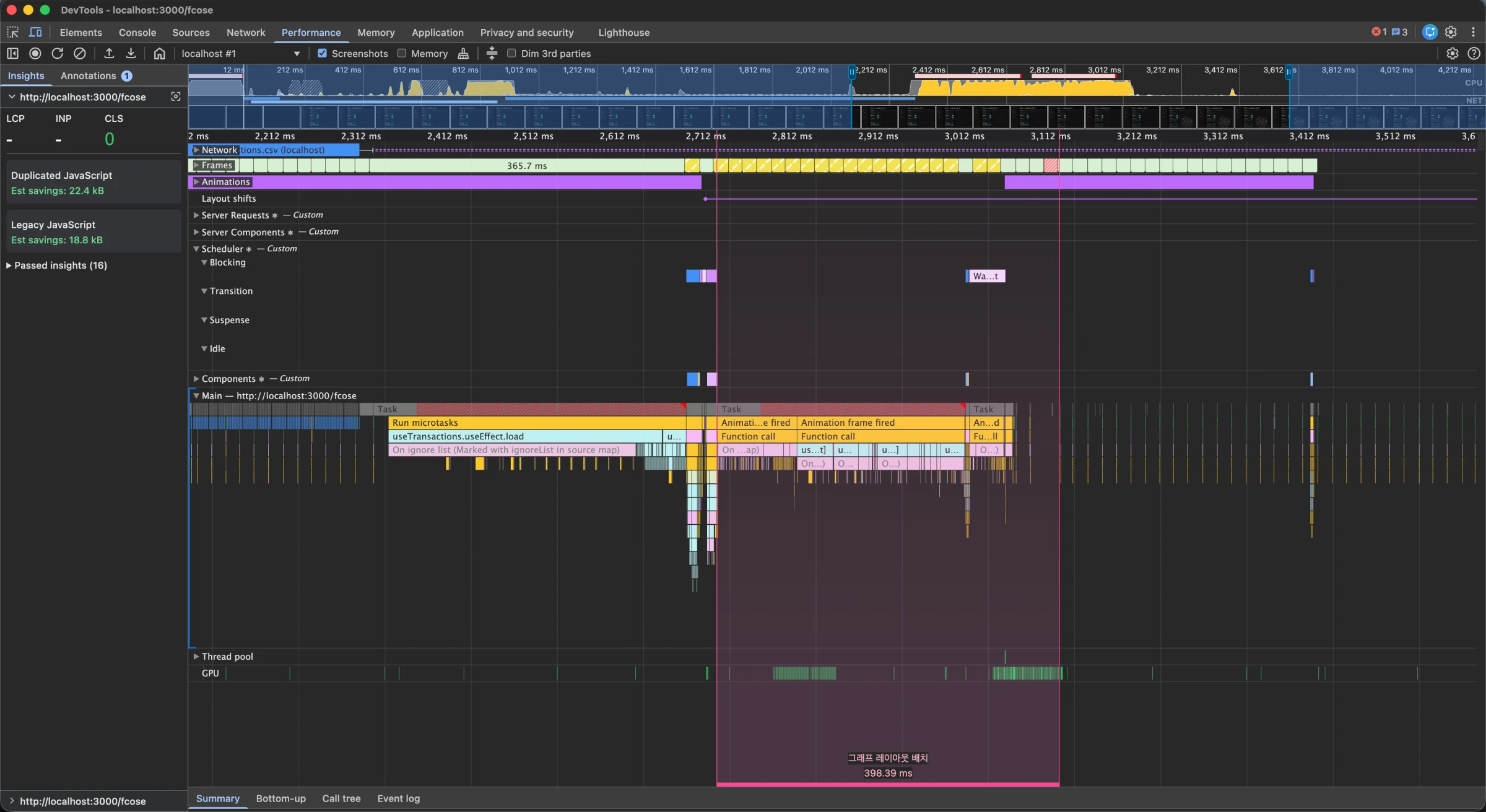Go to the home landing page icon

click(x=159, y=53)
